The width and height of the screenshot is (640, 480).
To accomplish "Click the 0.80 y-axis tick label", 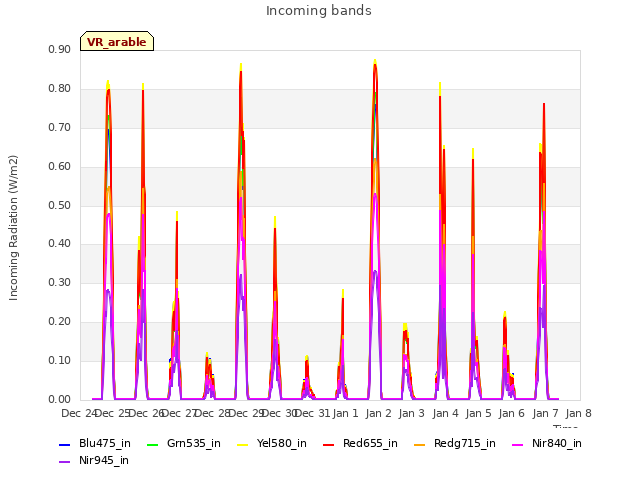I will click(x=60, y=88).
